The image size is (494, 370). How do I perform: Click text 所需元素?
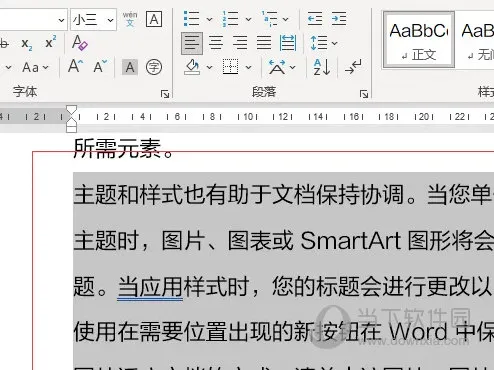117,148
